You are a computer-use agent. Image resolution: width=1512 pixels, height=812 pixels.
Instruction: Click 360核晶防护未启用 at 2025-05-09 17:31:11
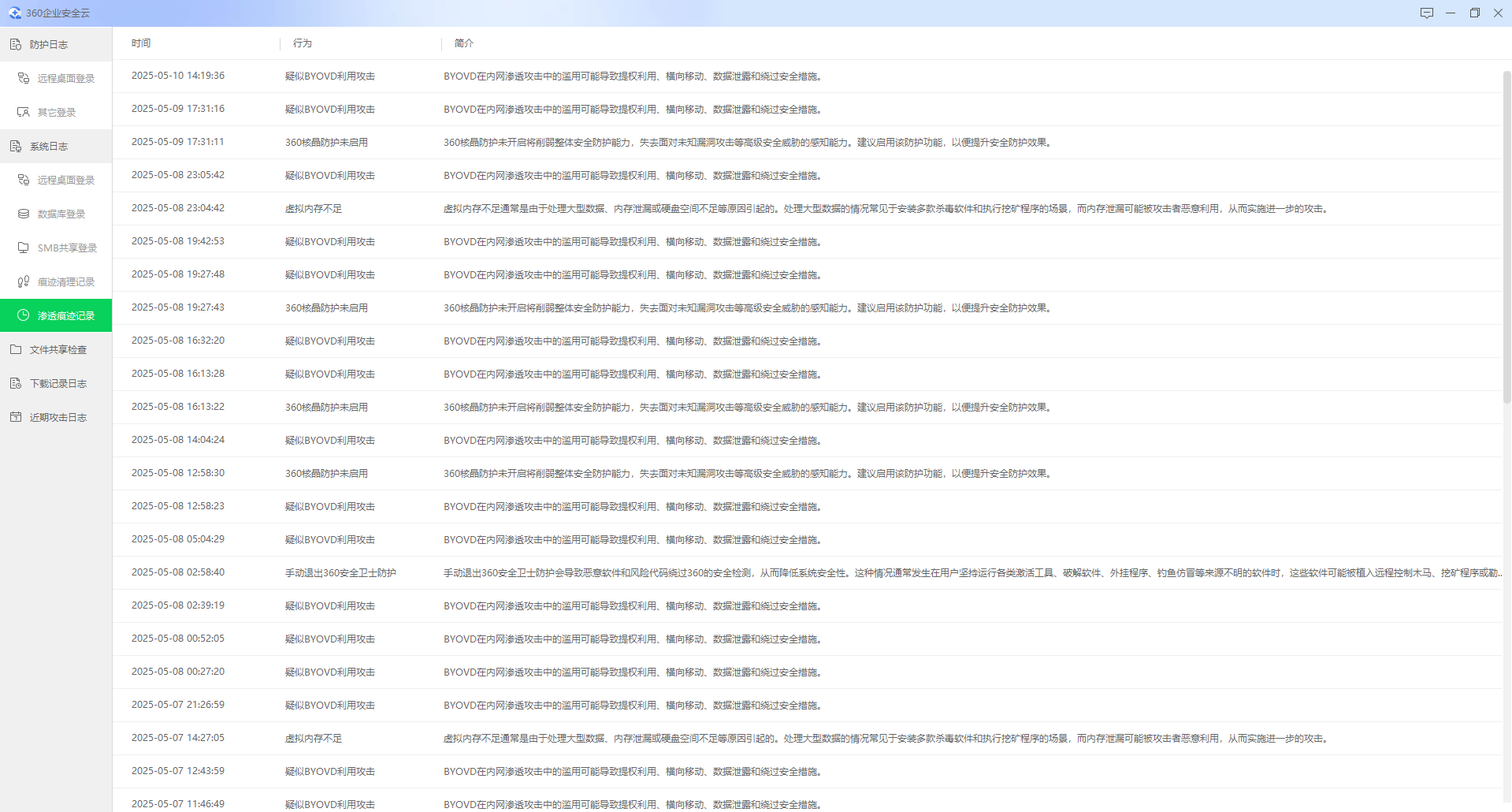pyautogui.click(x=326, y=143)
